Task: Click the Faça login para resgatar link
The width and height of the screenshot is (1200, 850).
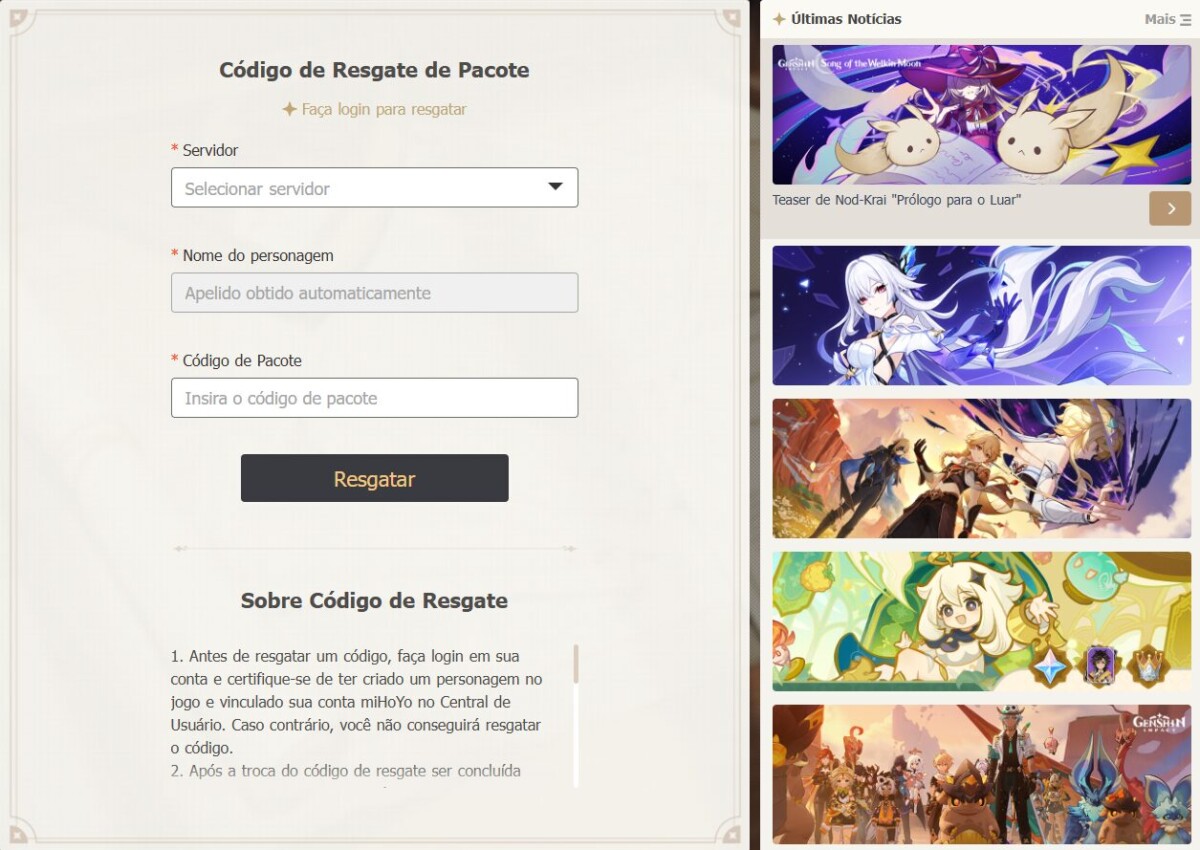Action: click(384, 109)
